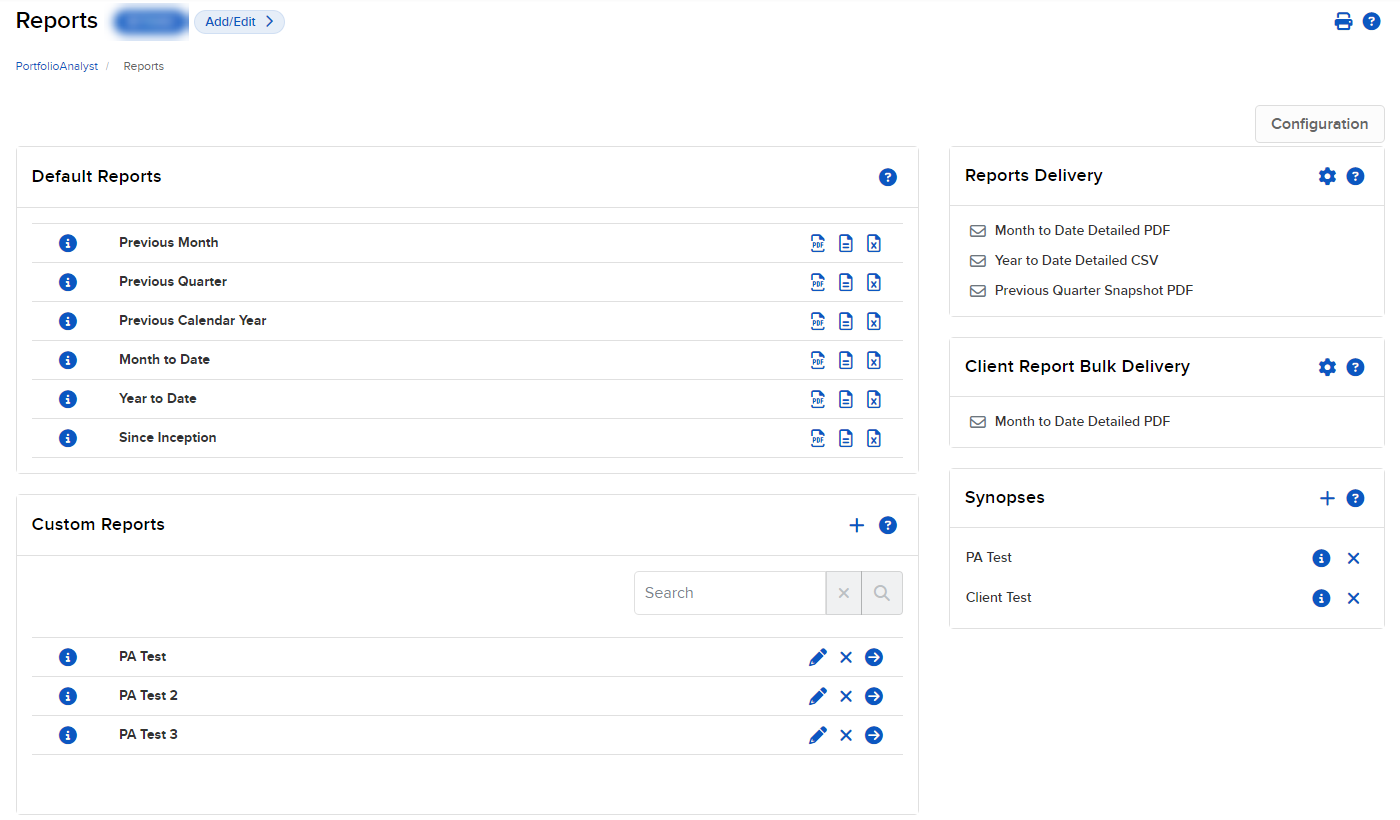
Task: Open the Configuration panel
Action: pyautogui.click(x=1319, y=123)
